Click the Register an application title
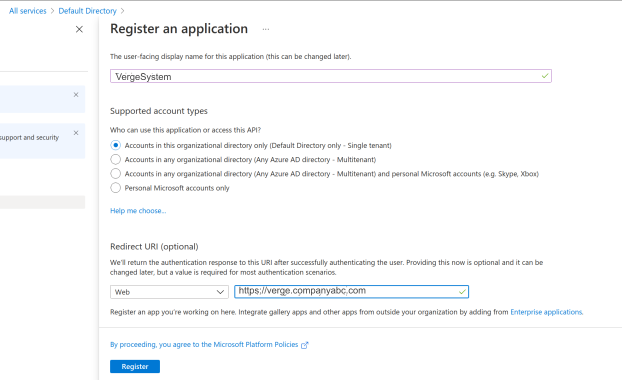Screen dimensions: 622x380 click(x=179, y=29)
